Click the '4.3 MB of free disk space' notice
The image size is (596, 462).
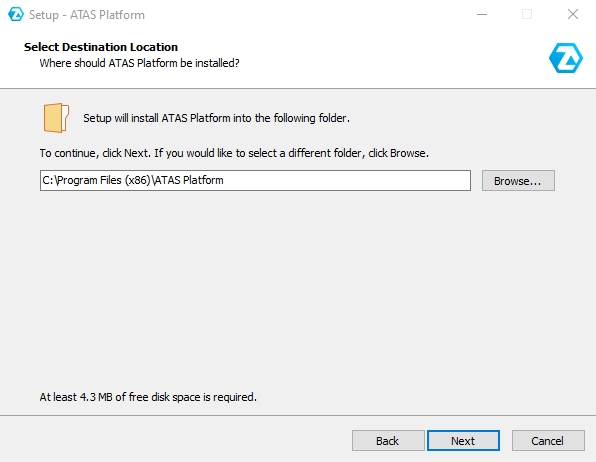pyautogui.click(x=148, y=397)
